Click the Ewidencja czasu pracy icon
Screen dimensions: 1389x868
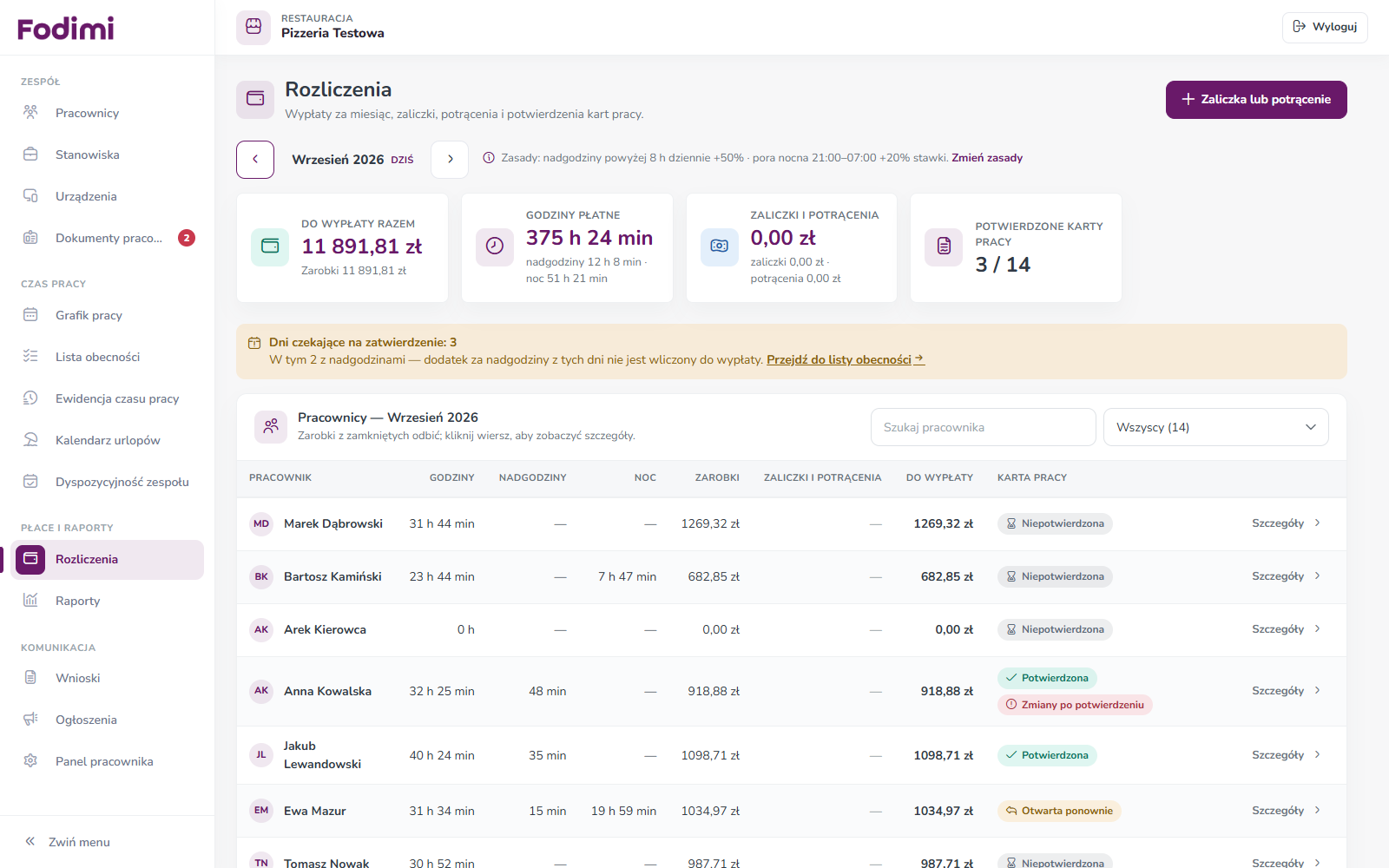(30, 398)
